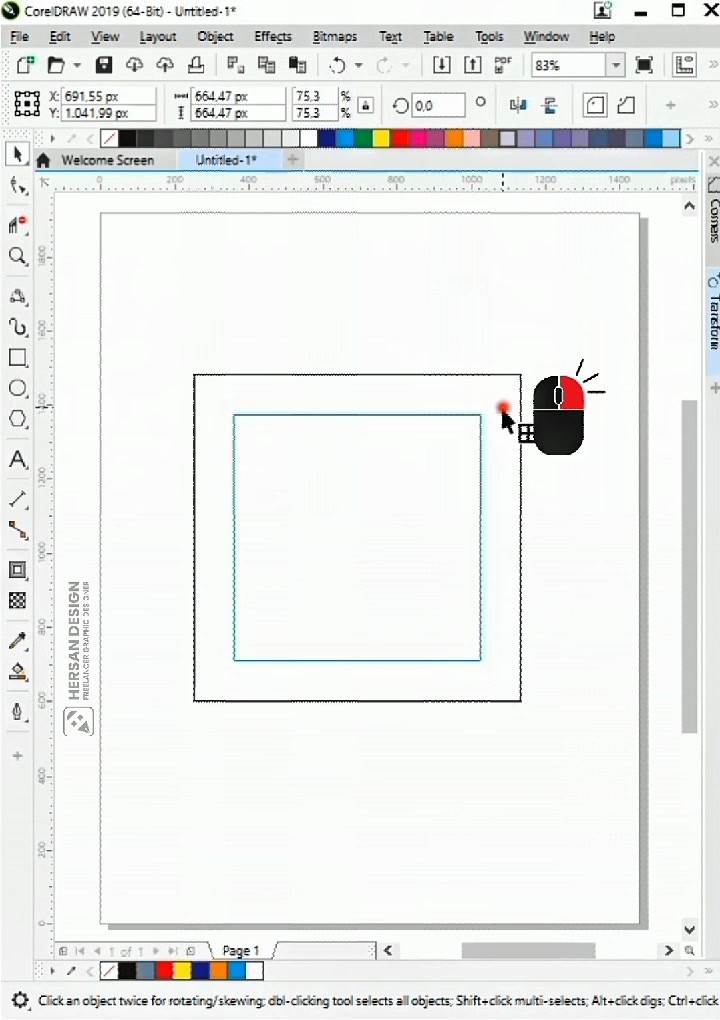Image resolution: width=720 pixels, height=1020 pixels.
Task: Select the Color Eyedropper tool
Action: tap(18, 641)
